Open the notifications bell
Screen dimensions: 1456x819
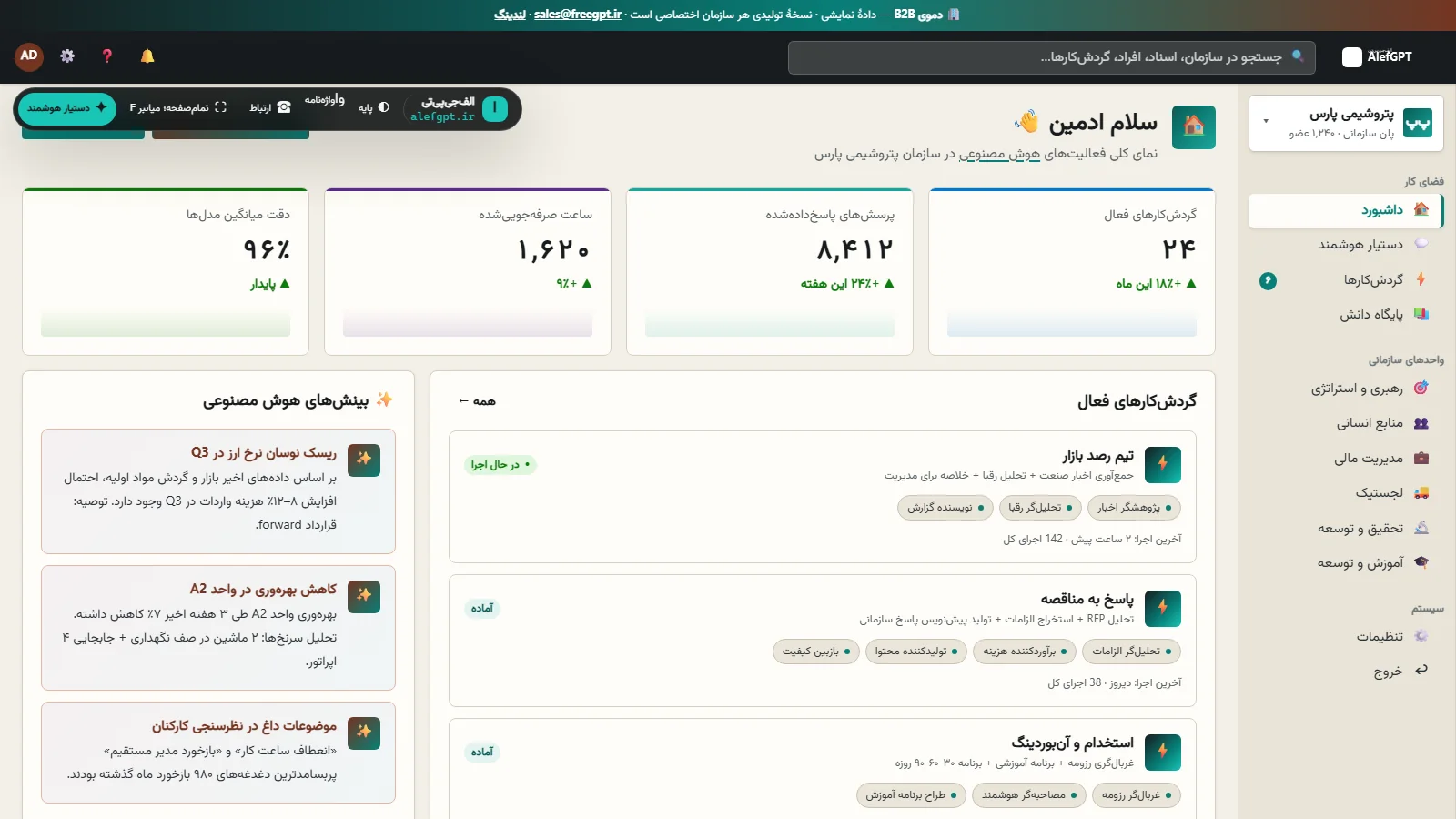(147, 56)
